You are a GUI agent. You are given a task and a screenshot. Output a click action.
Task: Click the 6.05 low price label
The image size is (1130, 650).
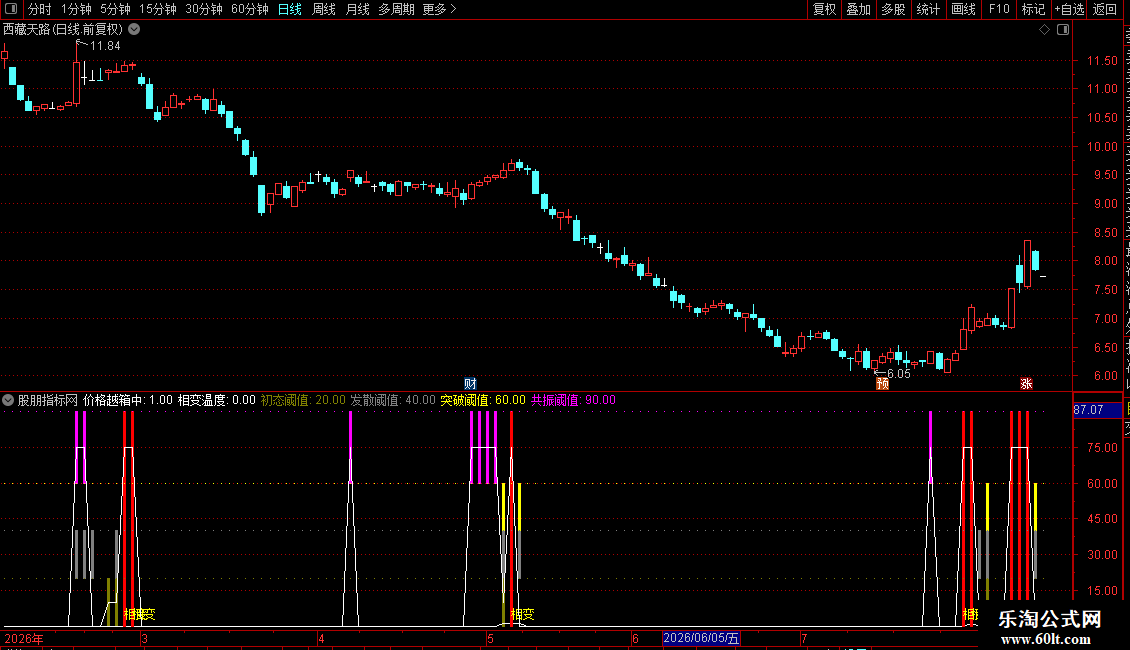pyautogui.click(x=899, y=374)
